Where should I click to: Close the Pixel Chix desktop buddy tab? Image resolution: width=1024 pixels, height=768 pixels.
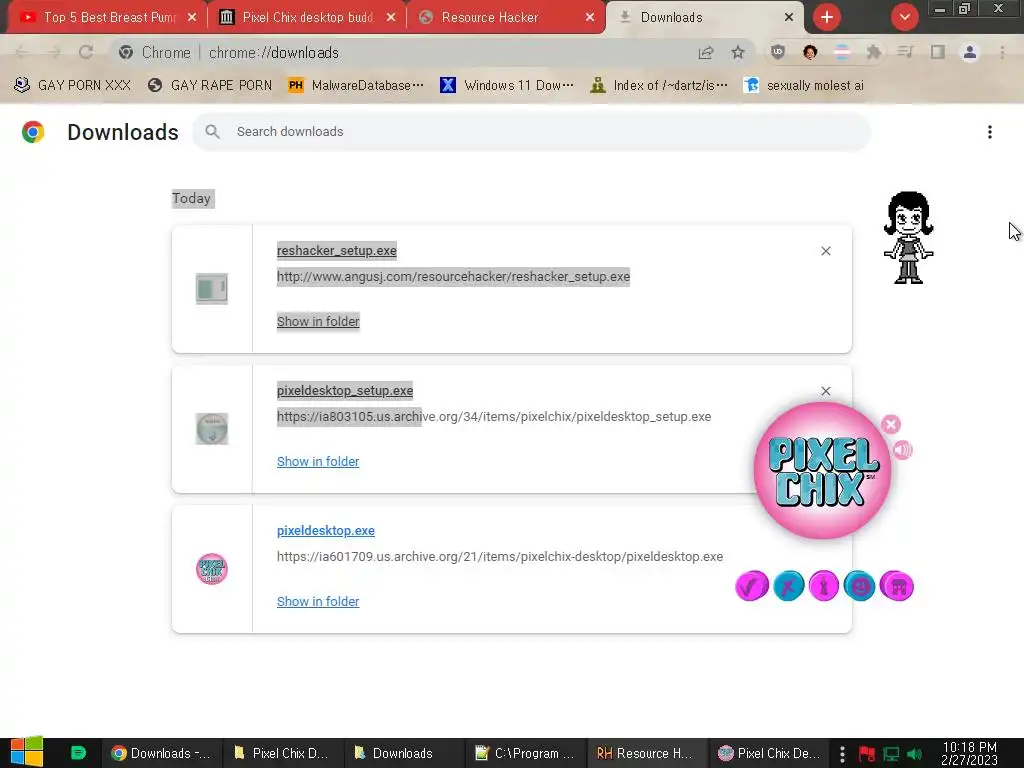pyautogui.click(x=391, y=18)
